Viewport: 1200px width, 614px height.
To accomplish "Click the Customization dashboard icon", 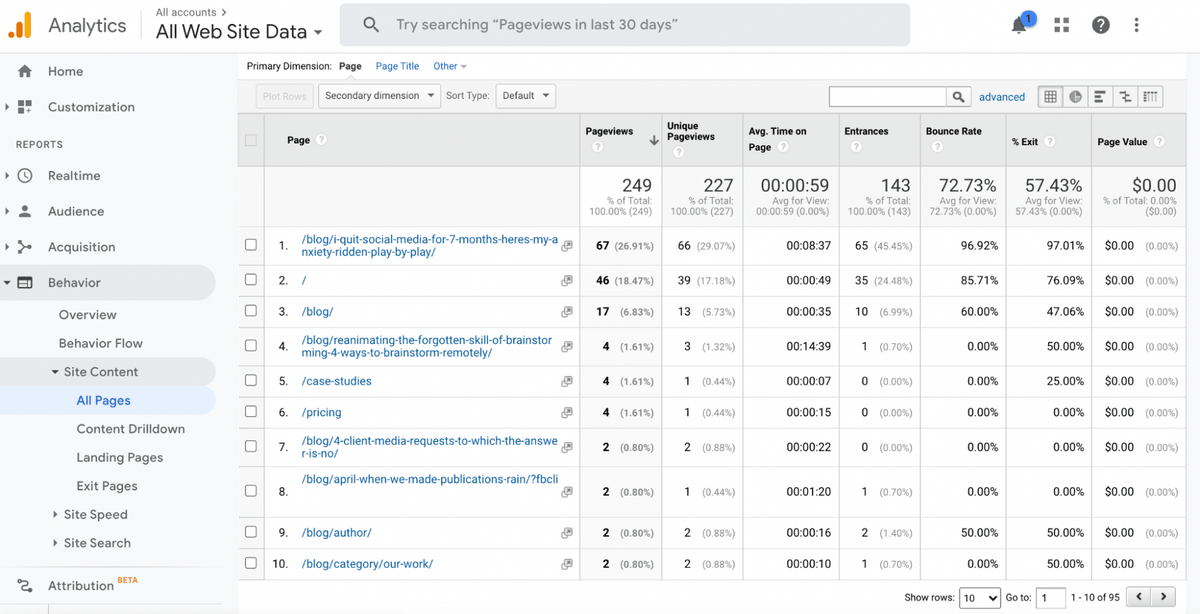I will click(x=25, y=107).
